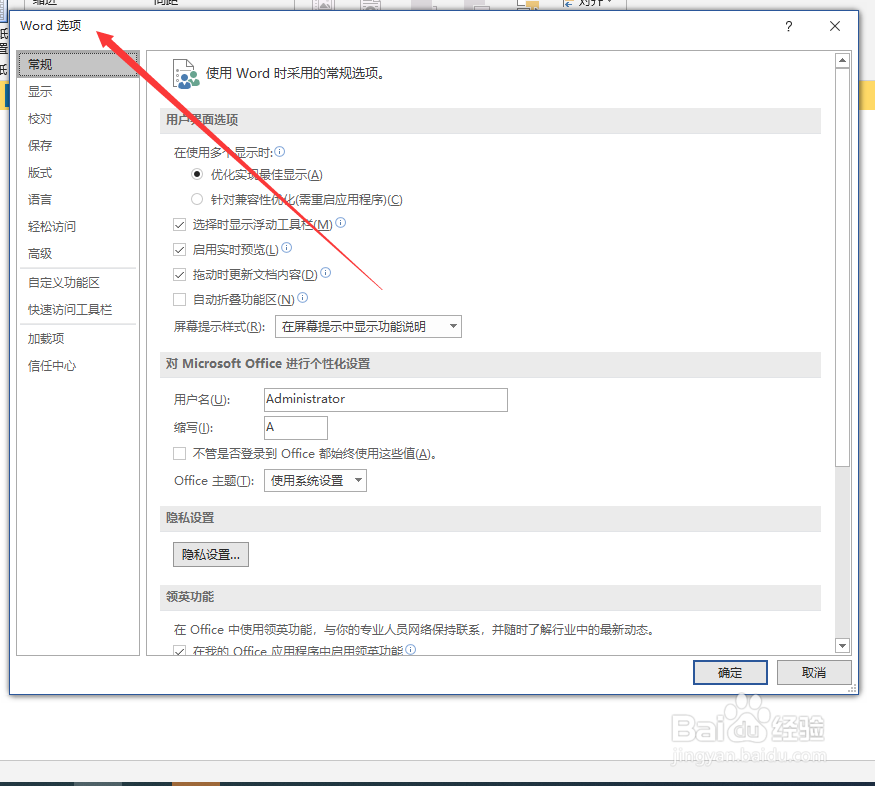Check 不管是否登录到 Office 都始终使用这些值
The height and width of the screenshot is (786, 875).
pos(180,454)
